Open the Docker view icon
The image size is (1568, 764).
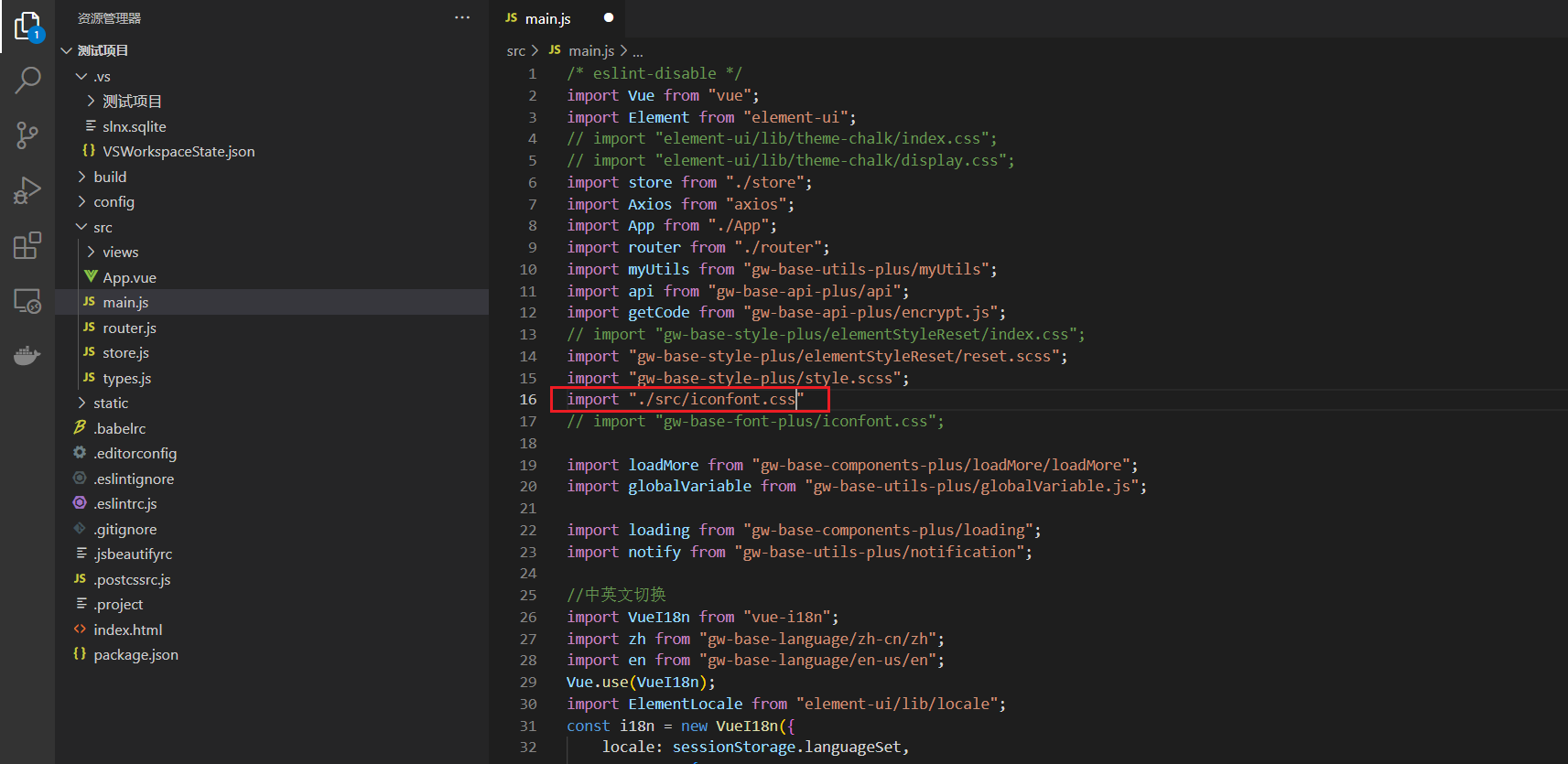[x=27, y=356]
